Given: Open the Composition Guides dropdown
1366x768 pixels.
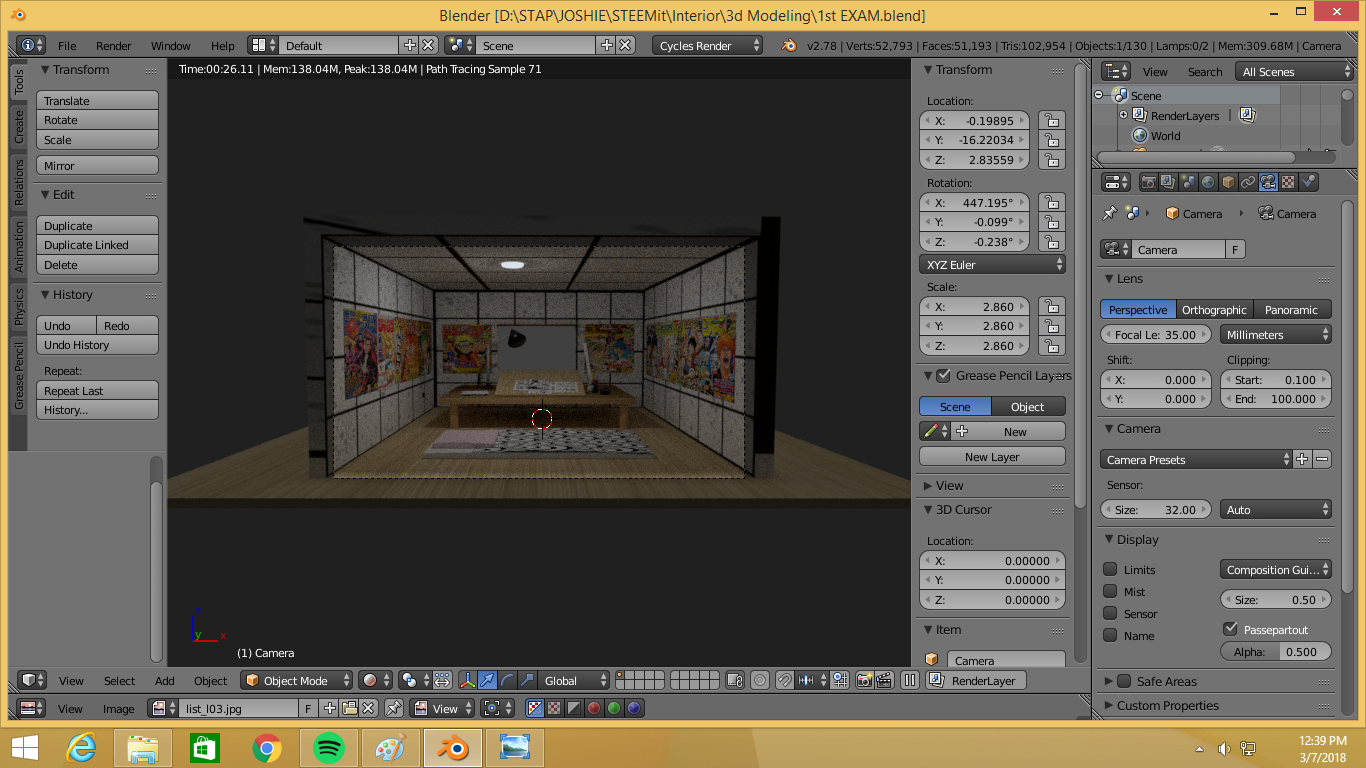Looking at the screenshot, I should [x=1276, y=570].
